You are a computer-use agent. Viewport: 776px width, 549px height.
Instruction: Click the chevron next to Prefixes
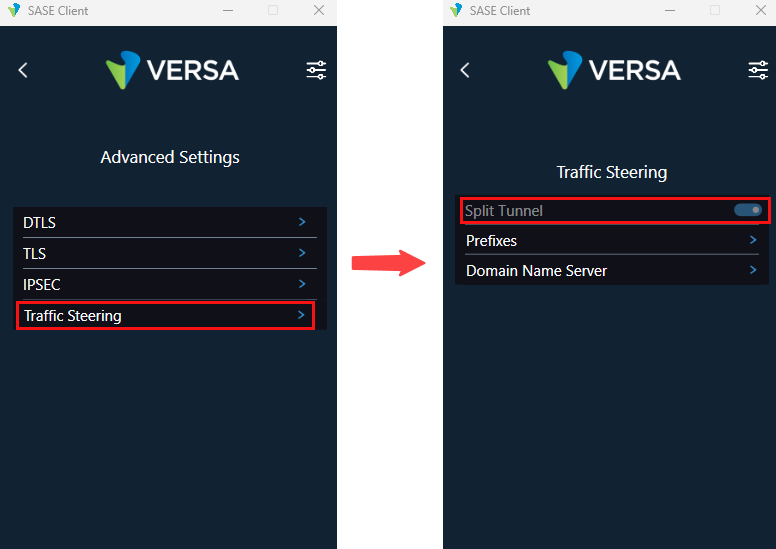(753, 240)
